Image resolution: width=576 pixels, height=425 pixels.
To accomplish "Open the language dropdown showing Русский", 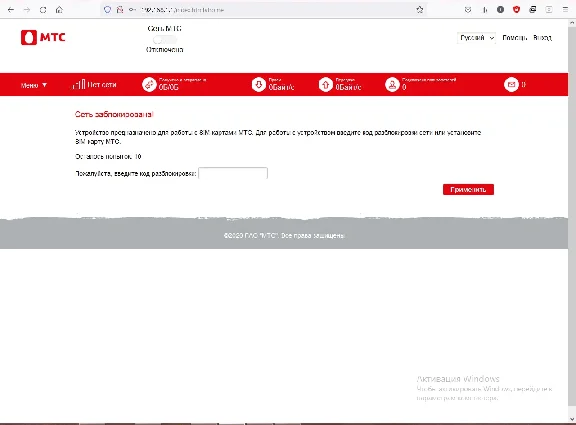I will [x=476, y=38].
